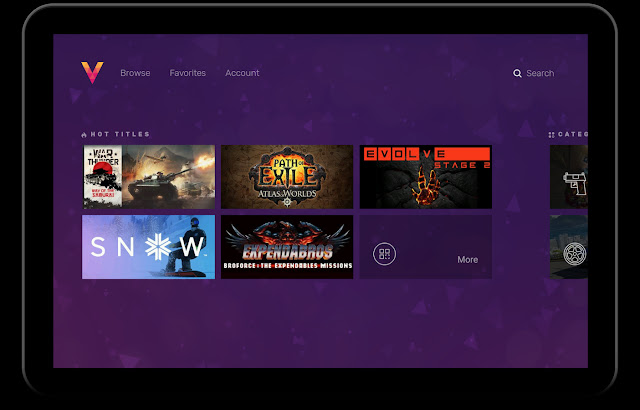Image resolution: width=640 pixels, height=410 pixels.
Task: Click the Vortex V logo
Action: point(92,73)
